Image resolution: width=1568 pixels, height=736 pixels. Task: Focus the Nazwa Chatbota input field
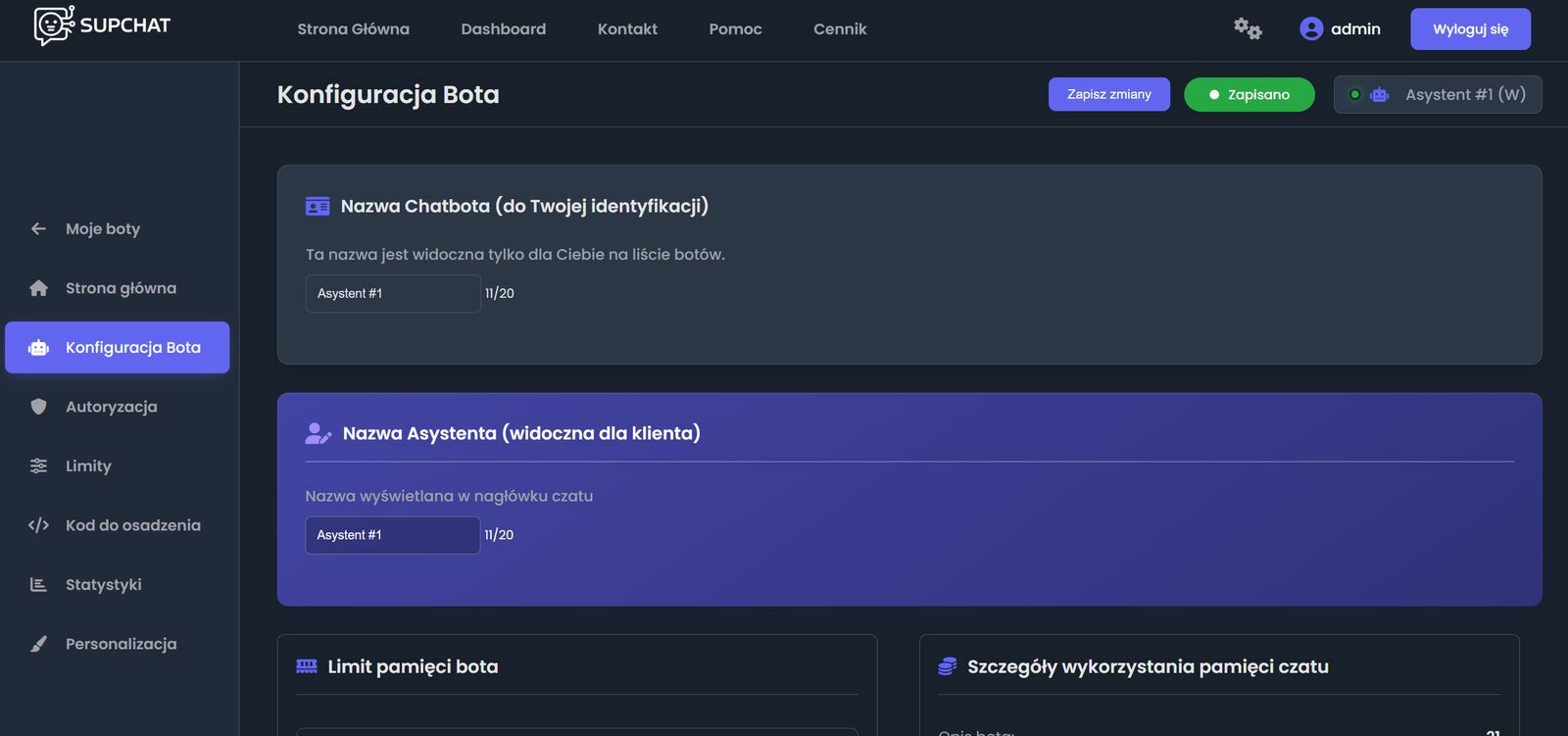tap(393, 294)
